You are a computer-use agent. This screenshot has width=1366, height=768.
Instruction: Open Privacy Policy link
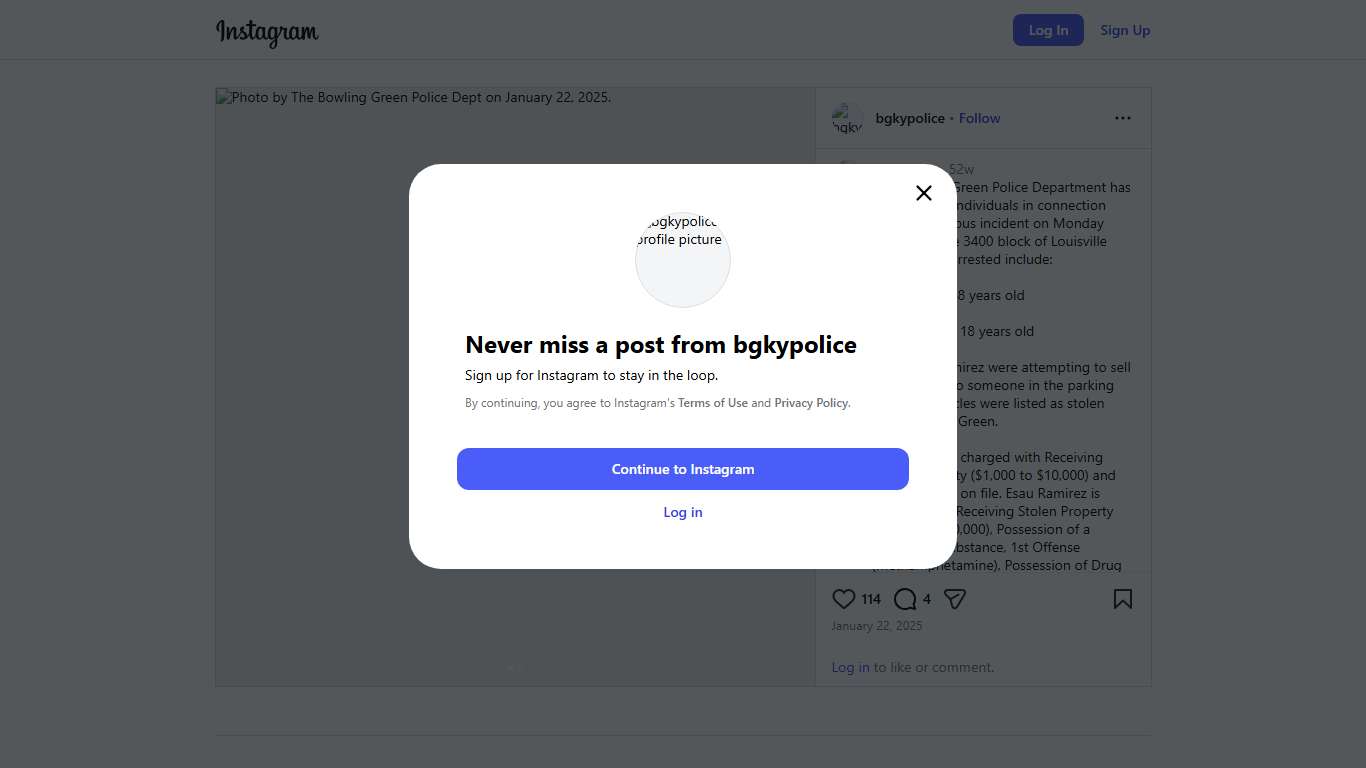coord(811,403)
